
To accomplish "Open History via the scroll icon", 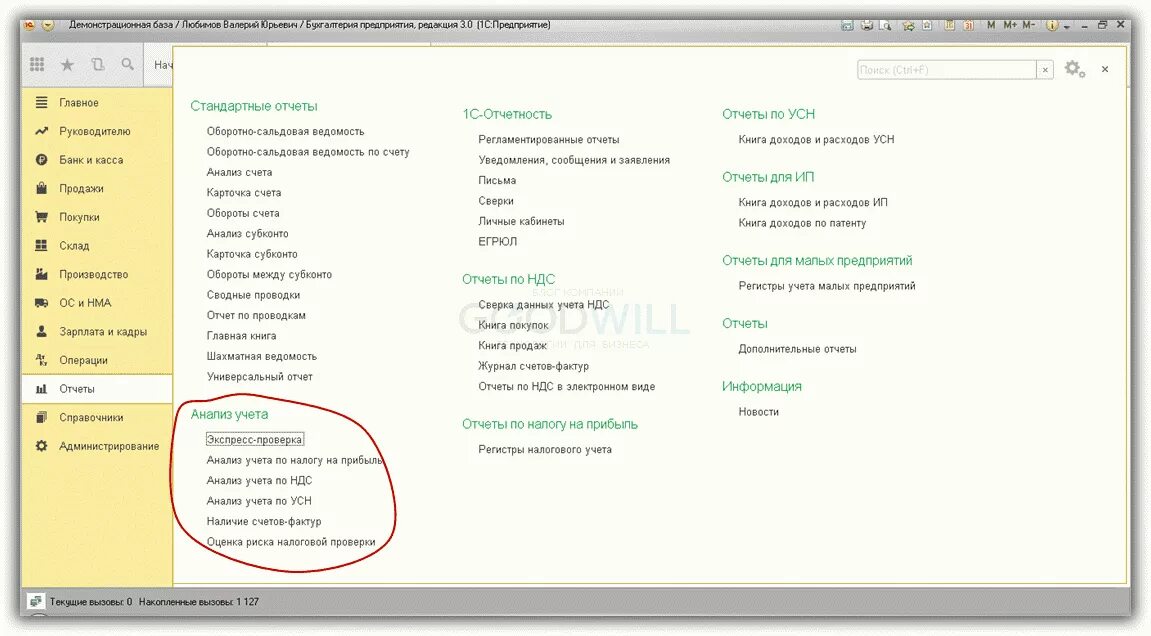I will pyautogui.click(x=98, y=65).
